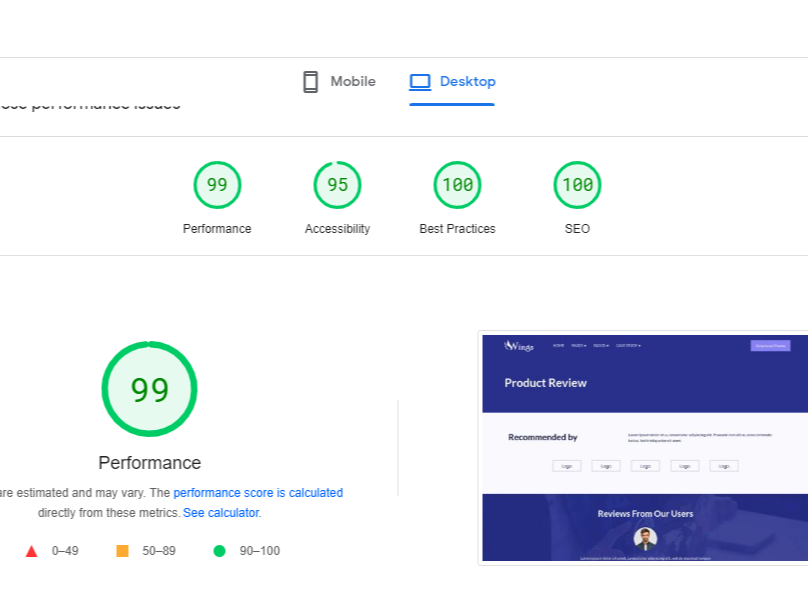Click the orange square 50–89 legend icon
The image size is (808, 606).
click(123, 551)
